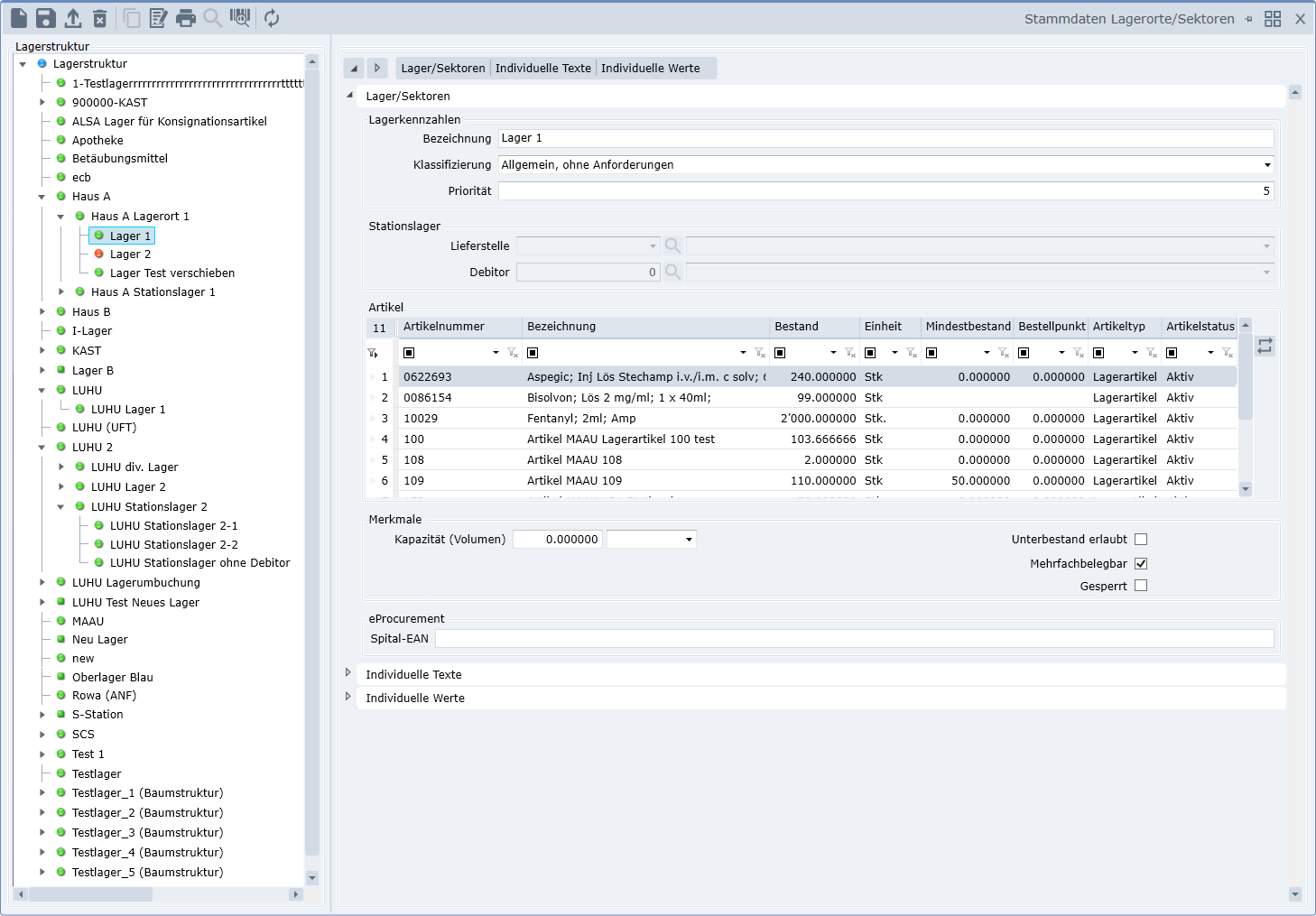Viewport: 1316px width, 916px height.
Task: Open the edit form pencil icon
Action: point(159,18)
